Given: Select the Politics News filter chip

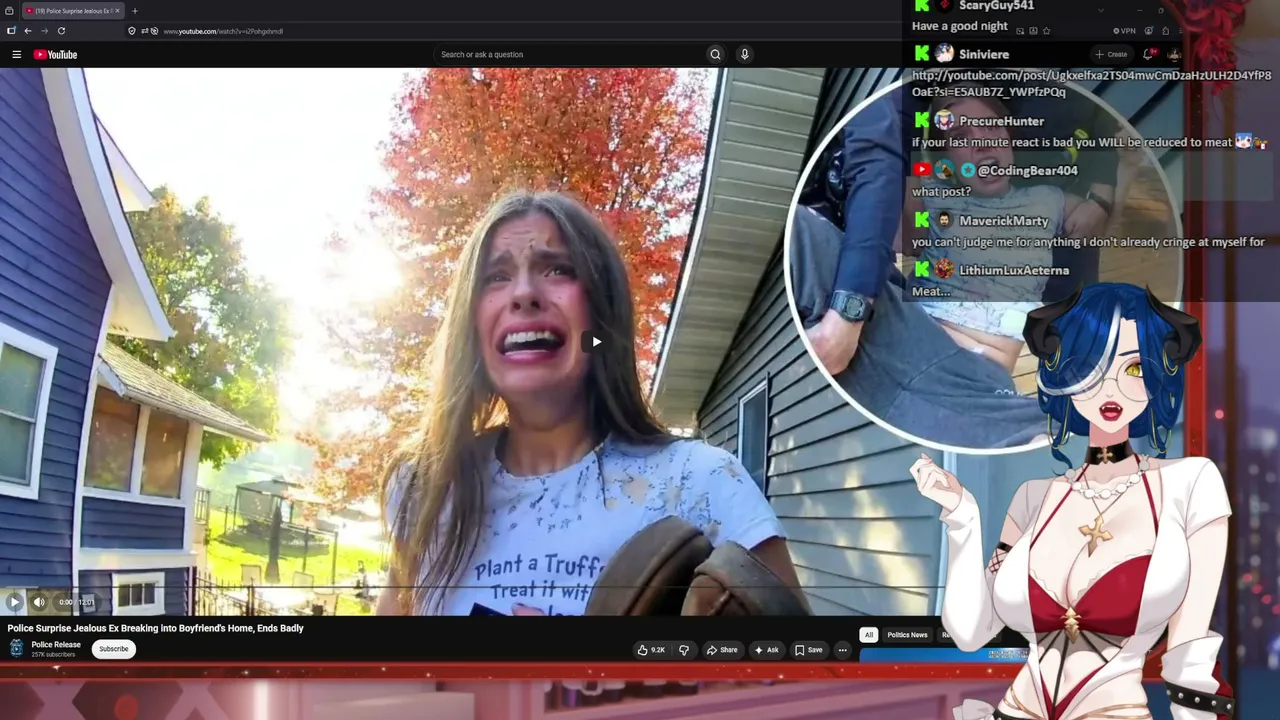Looking at the screenshot, I should tap(907, 635).
